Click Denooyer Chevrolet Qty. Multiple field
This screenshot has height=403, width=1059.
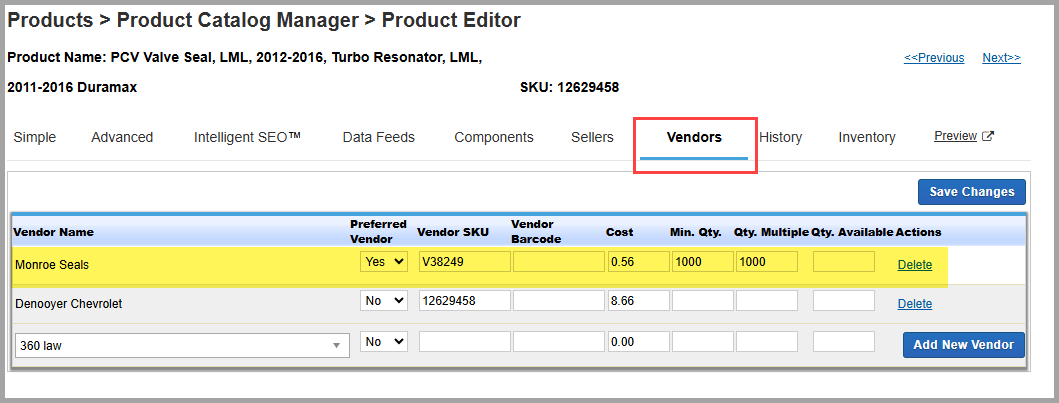coord(767,301)
